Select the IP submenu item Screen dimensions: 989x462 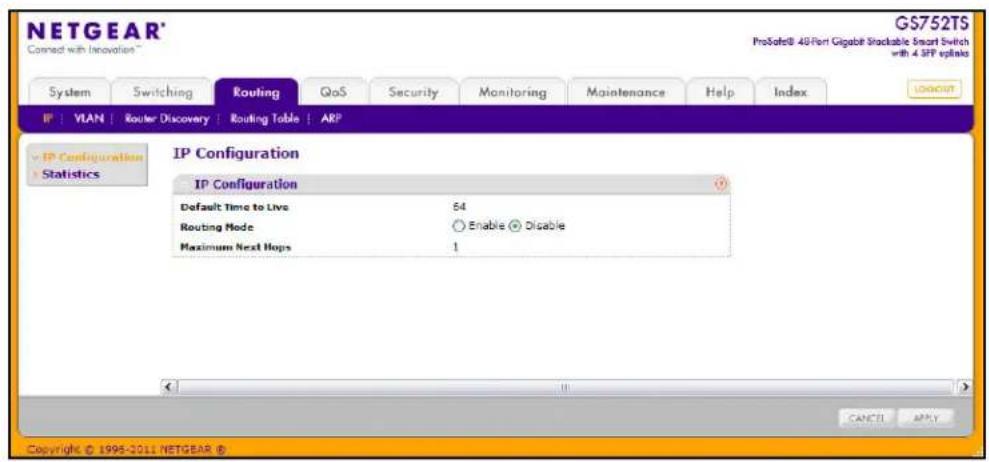(x=47, y=118)
